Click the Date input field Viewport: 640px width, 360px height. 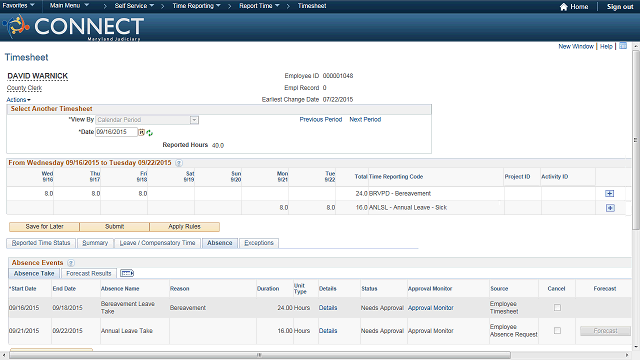coord(116,132)
